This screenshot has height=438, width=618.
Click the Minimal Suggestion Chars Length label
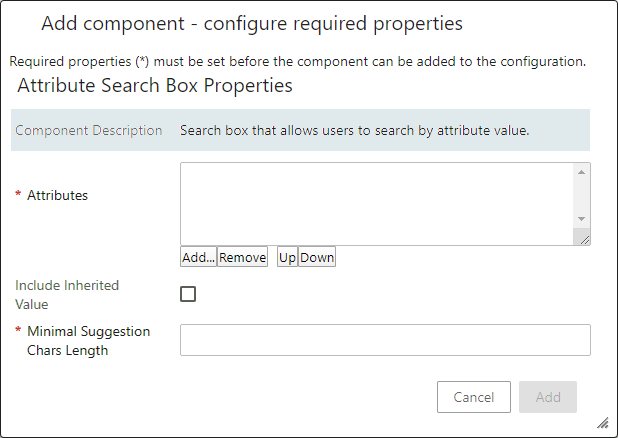(89, 341)
